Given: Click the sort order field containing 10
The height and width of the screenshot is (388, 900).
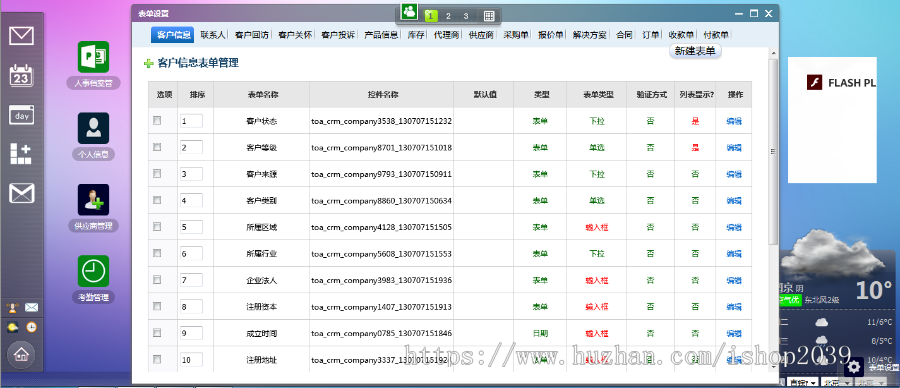Looking at the screenshot, I should point(191,360).
